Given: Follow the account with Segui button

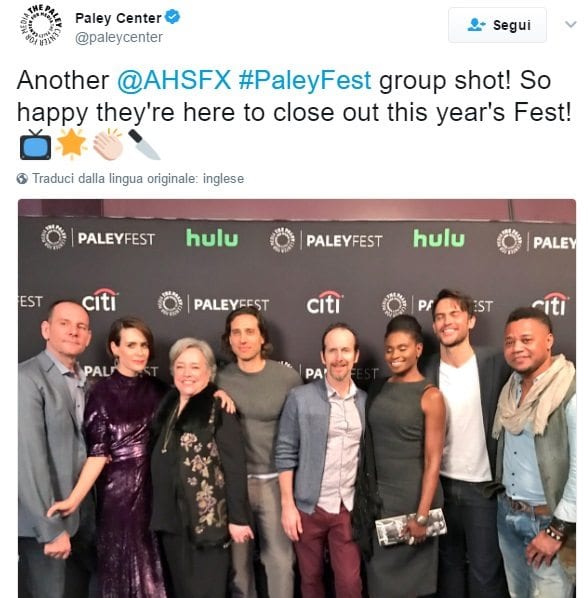Looking at the screenshot, I should click(x=497, y=25).
